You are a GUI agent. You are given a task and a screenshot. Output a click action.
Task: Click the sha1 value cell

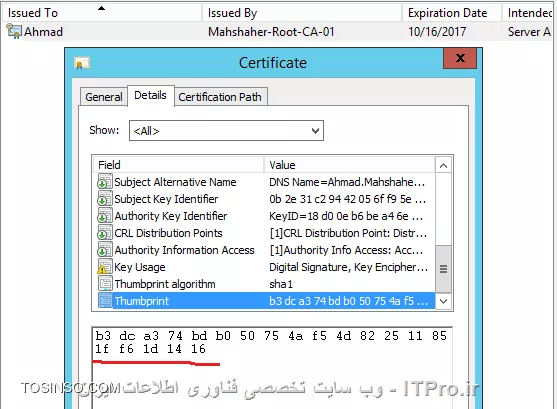[281, 284]
